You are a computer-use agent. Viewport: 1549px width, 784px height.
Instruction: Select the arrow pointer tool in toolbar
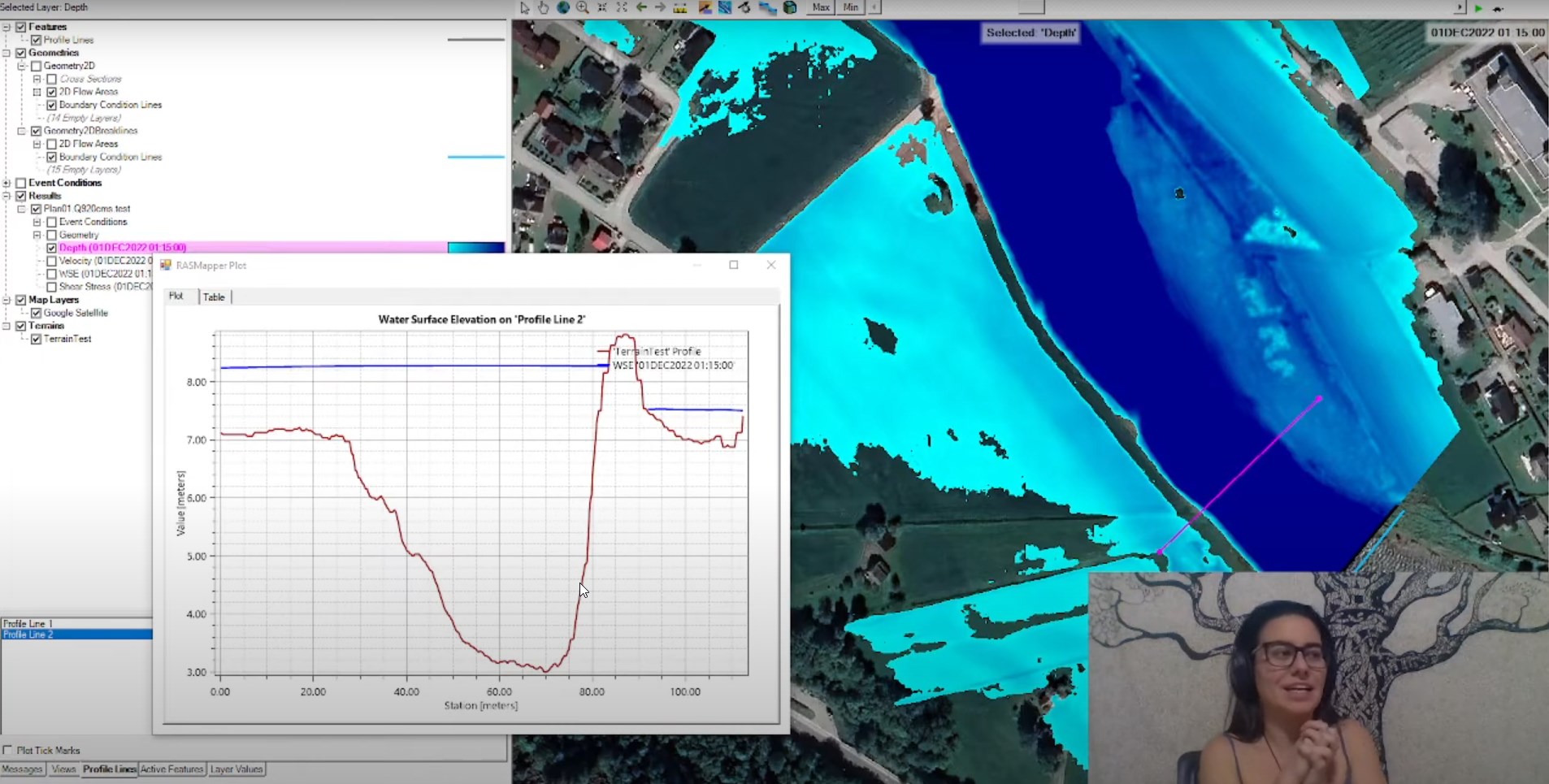(x=524, y=7)
